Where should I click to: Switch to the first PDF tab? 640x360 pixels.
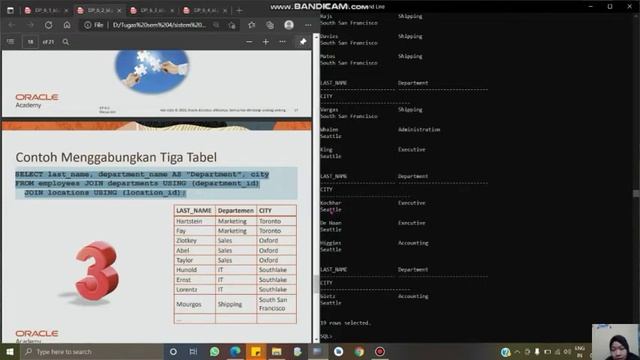[x=45, y=10]
